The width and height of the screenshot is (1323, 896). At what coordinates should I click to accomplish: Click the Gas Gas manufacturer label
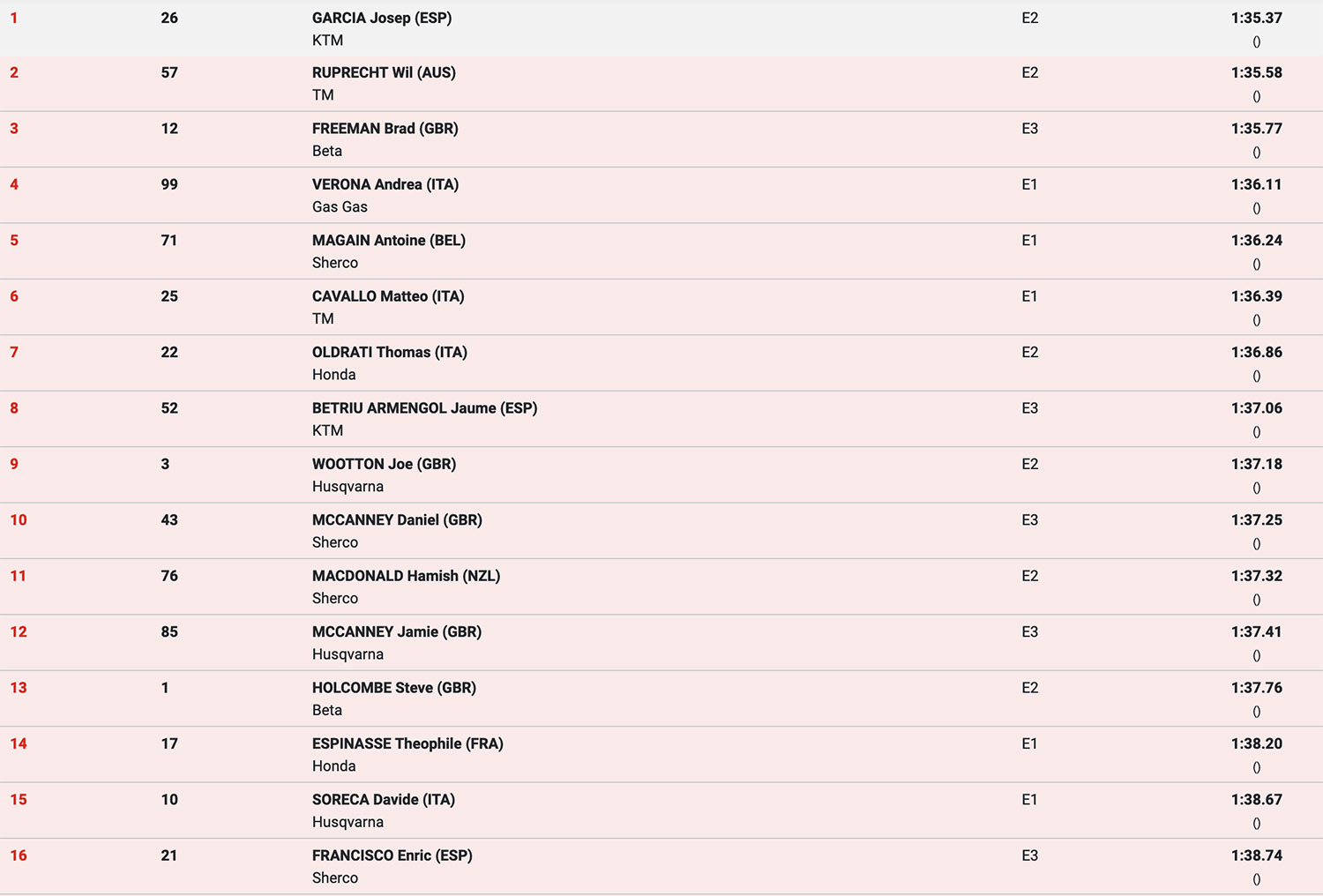coord(340,207)
